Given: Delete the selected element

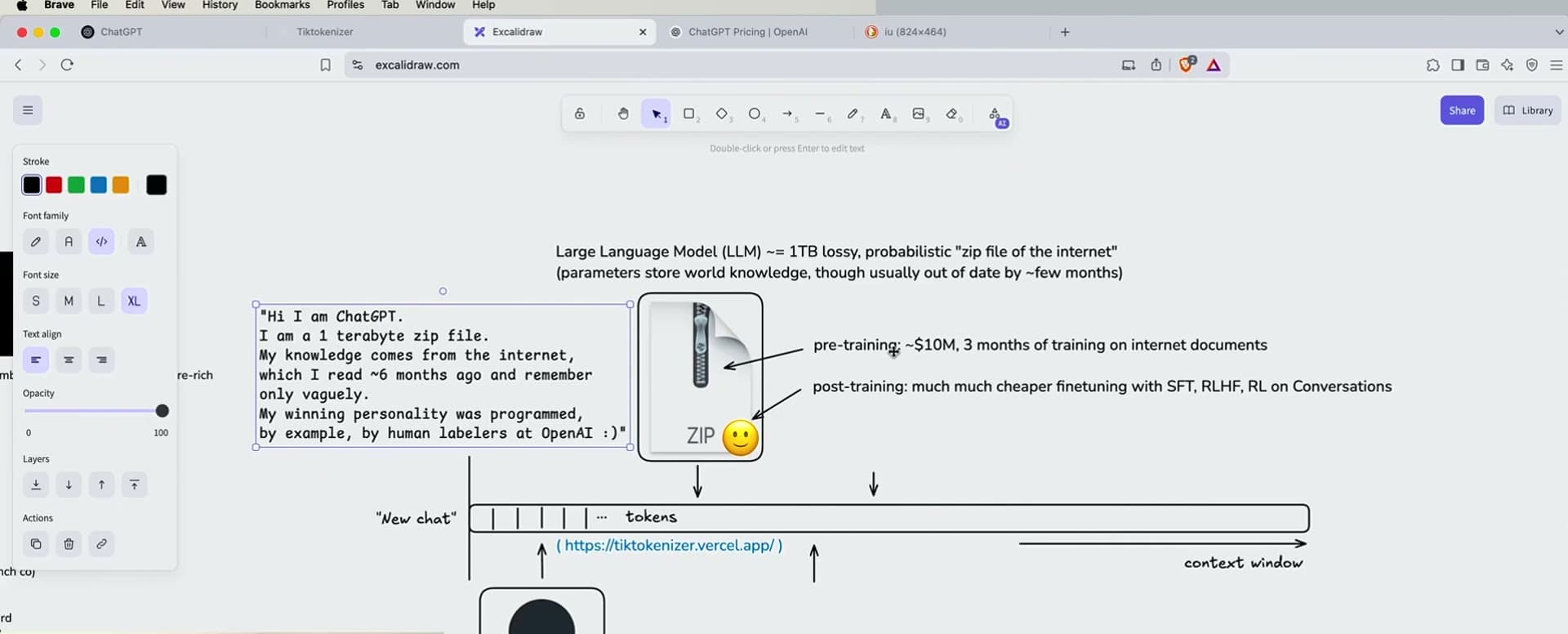Looking at the screenshot, I should point(69,543).
